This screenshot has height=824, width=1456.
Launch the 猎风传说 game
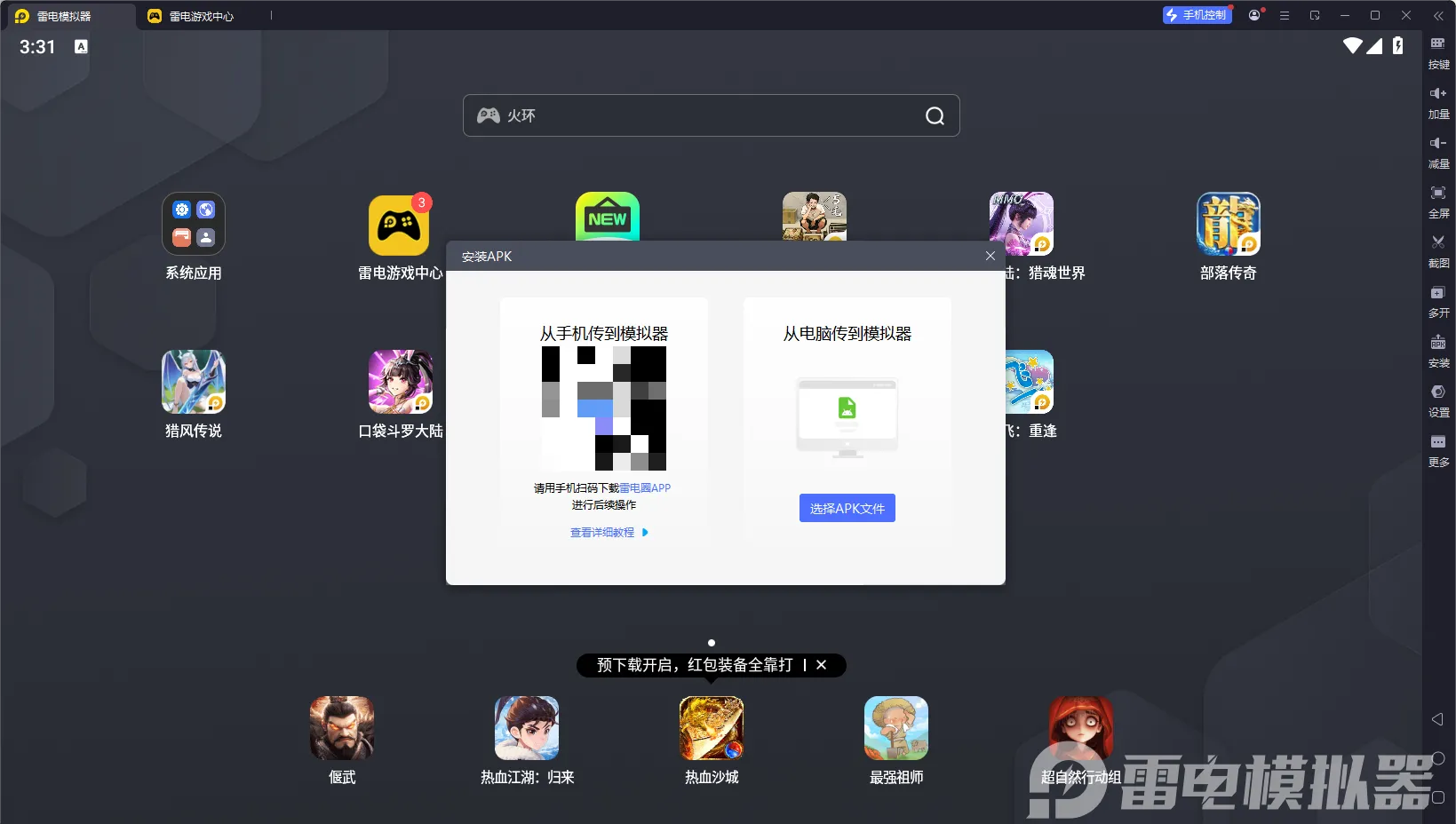pos(194,382)
